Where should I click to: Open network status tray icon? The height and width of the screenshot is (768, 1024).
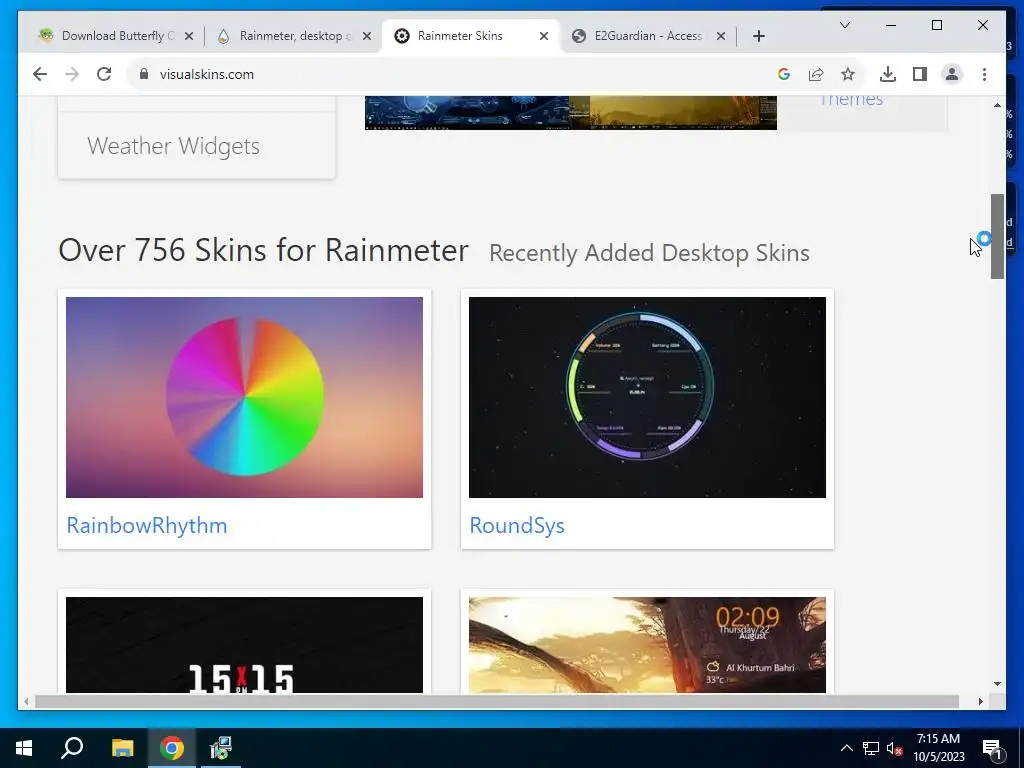point(871,748)
